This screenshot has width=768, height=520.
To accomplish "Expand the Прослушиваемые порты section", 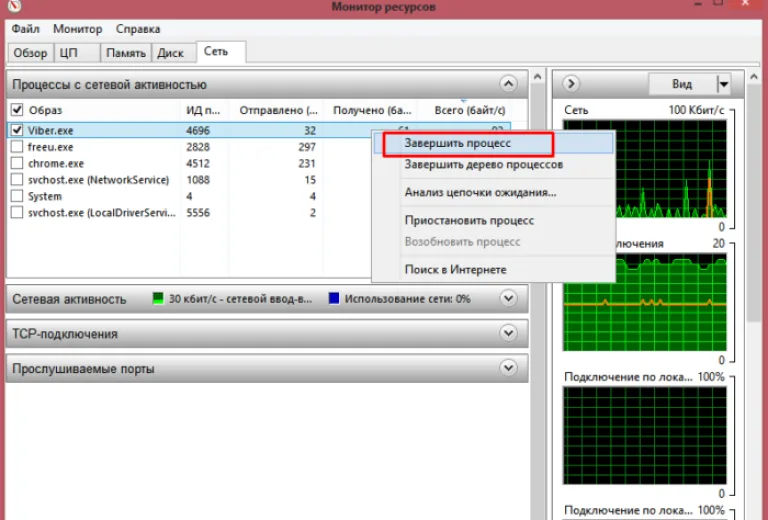I will [x=508, y=368].
